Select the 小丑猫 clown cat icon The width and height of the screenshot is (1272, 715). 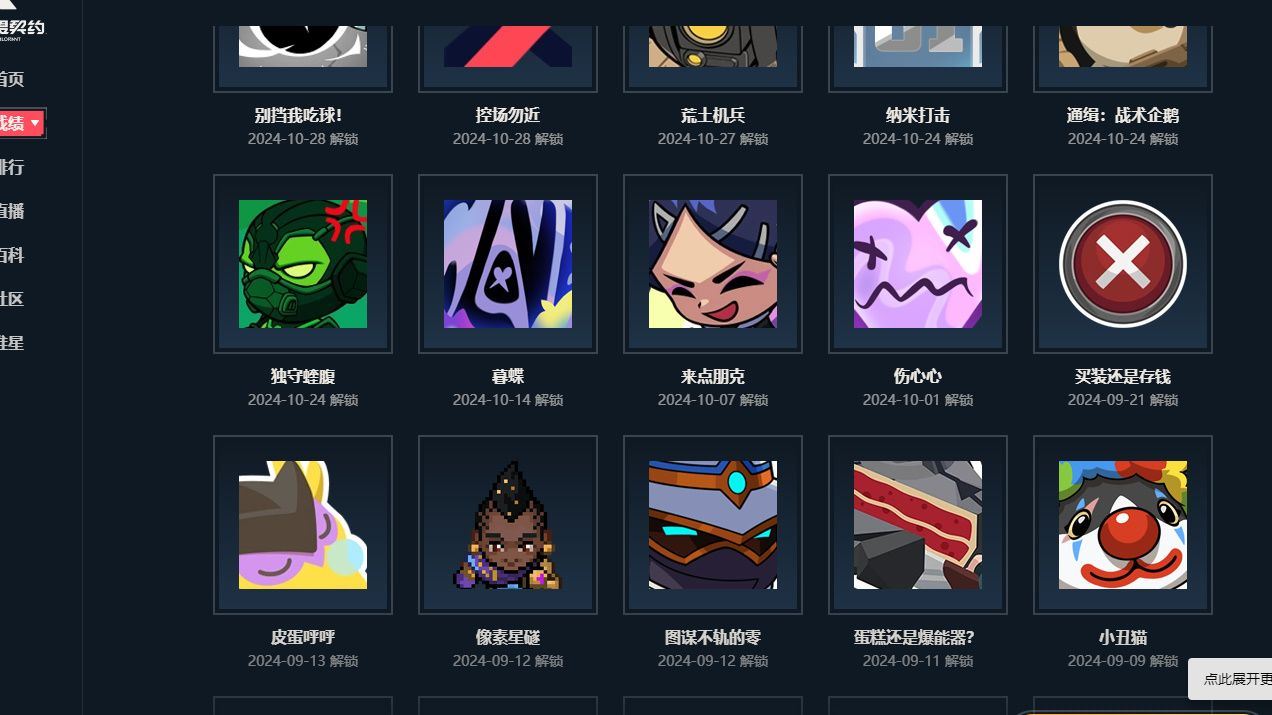(x=1123, y=525)
